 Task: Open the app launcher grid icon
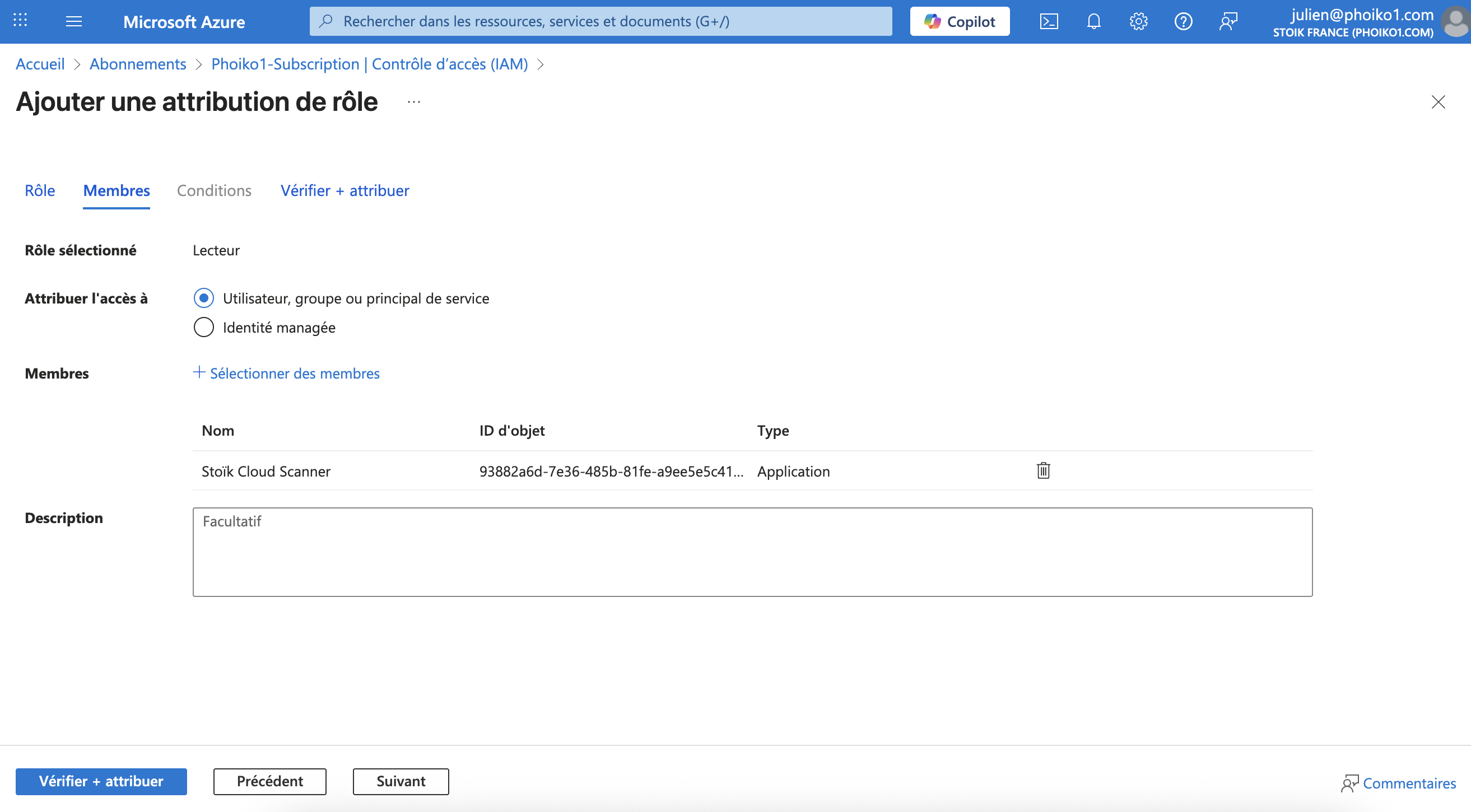[20, 21]
